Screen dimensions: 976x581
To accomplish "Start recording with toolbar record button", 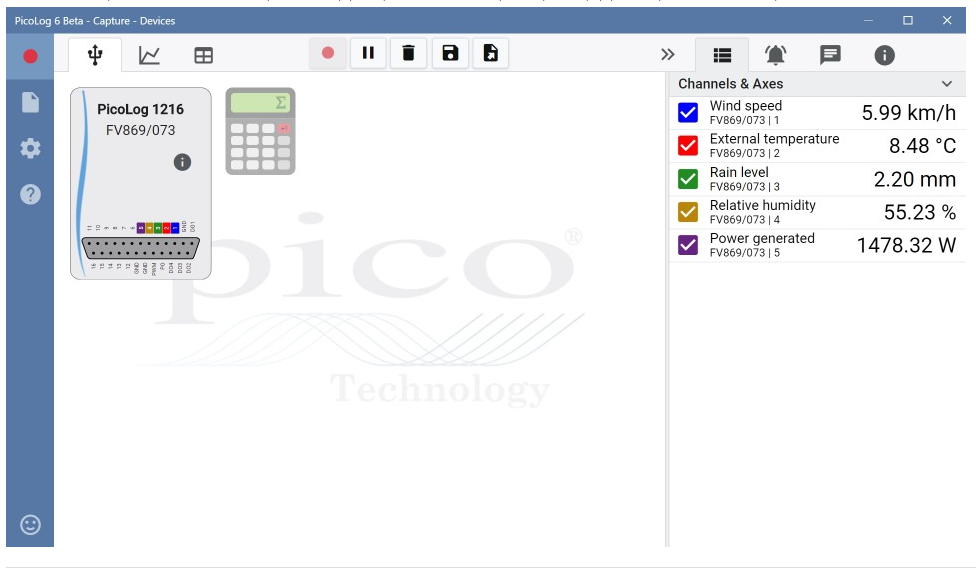I will pyautogui.click(x=328, y=54).
